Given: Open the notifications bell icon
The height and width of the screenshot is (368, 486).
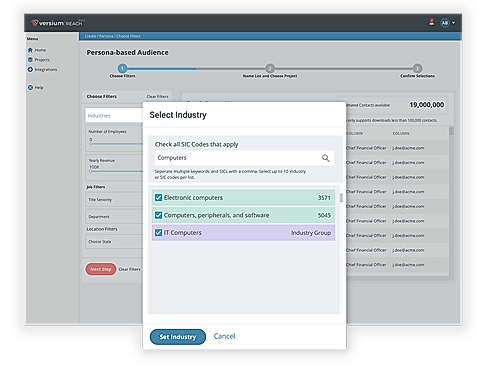Looking at the screenshot, I should click(431, 22).
